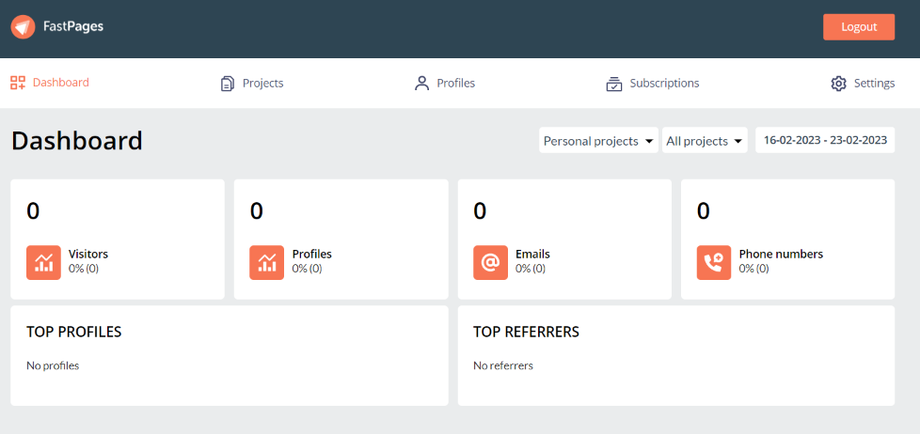Viewport: 920px width, 434px height.
Task: Click the FastPages rocket logo icon
Action: (23, 27)
